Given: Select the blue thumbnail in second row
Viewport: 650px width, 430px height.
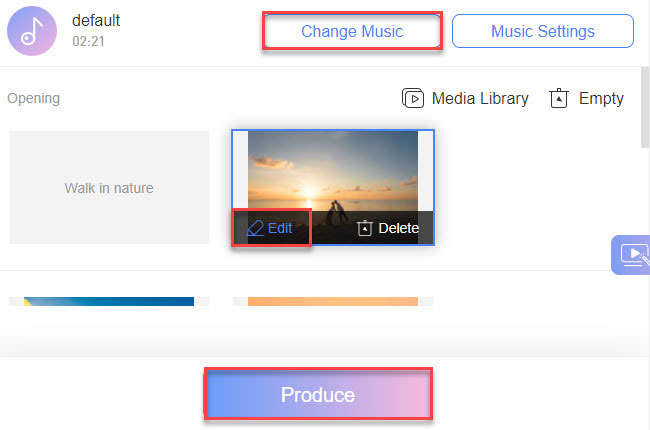Looking at the screenshot, I should coord(109,301).
